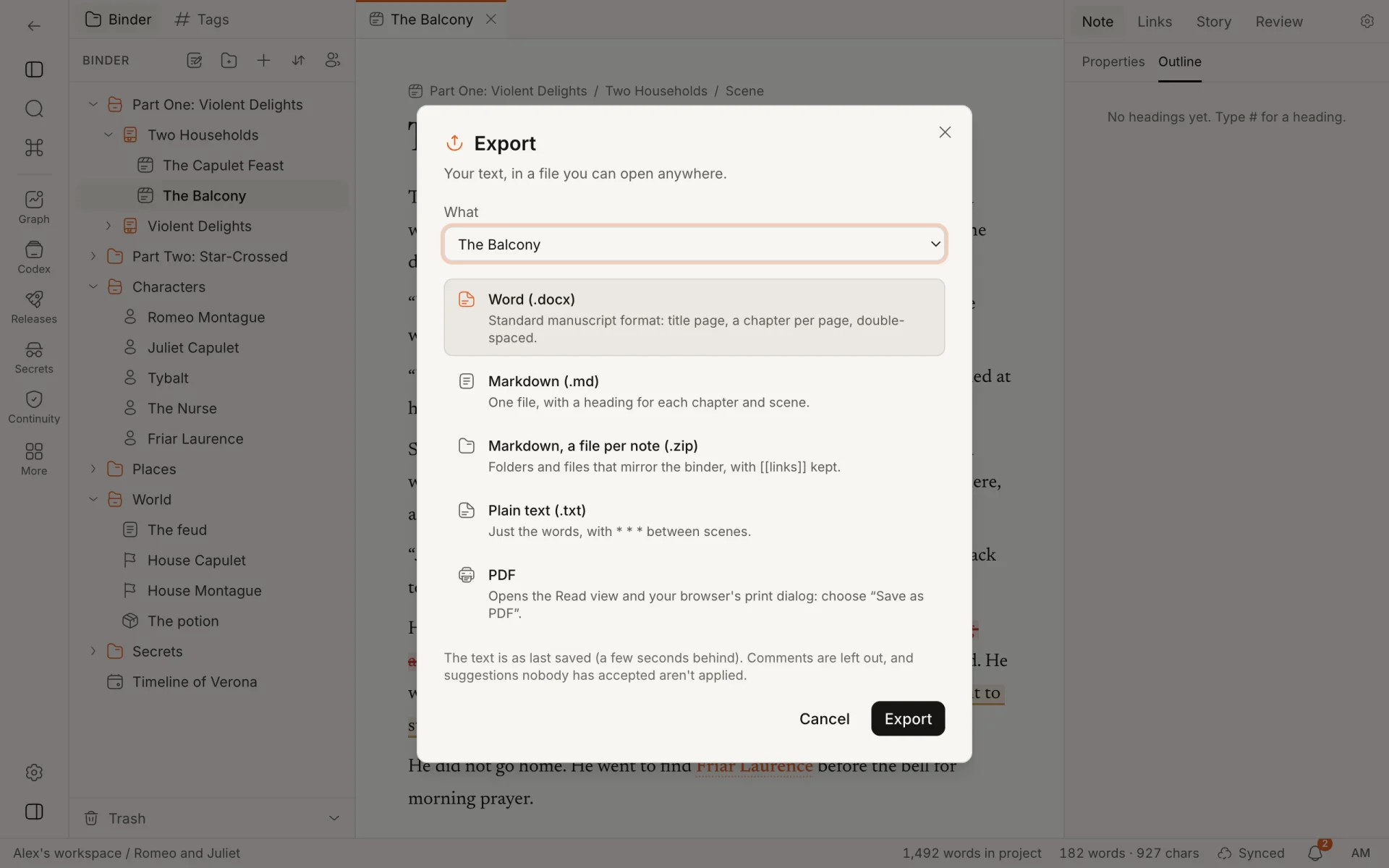Switch to Properties sub-tab
The height and width of the screenshot is (868, 1389).
1113,61
